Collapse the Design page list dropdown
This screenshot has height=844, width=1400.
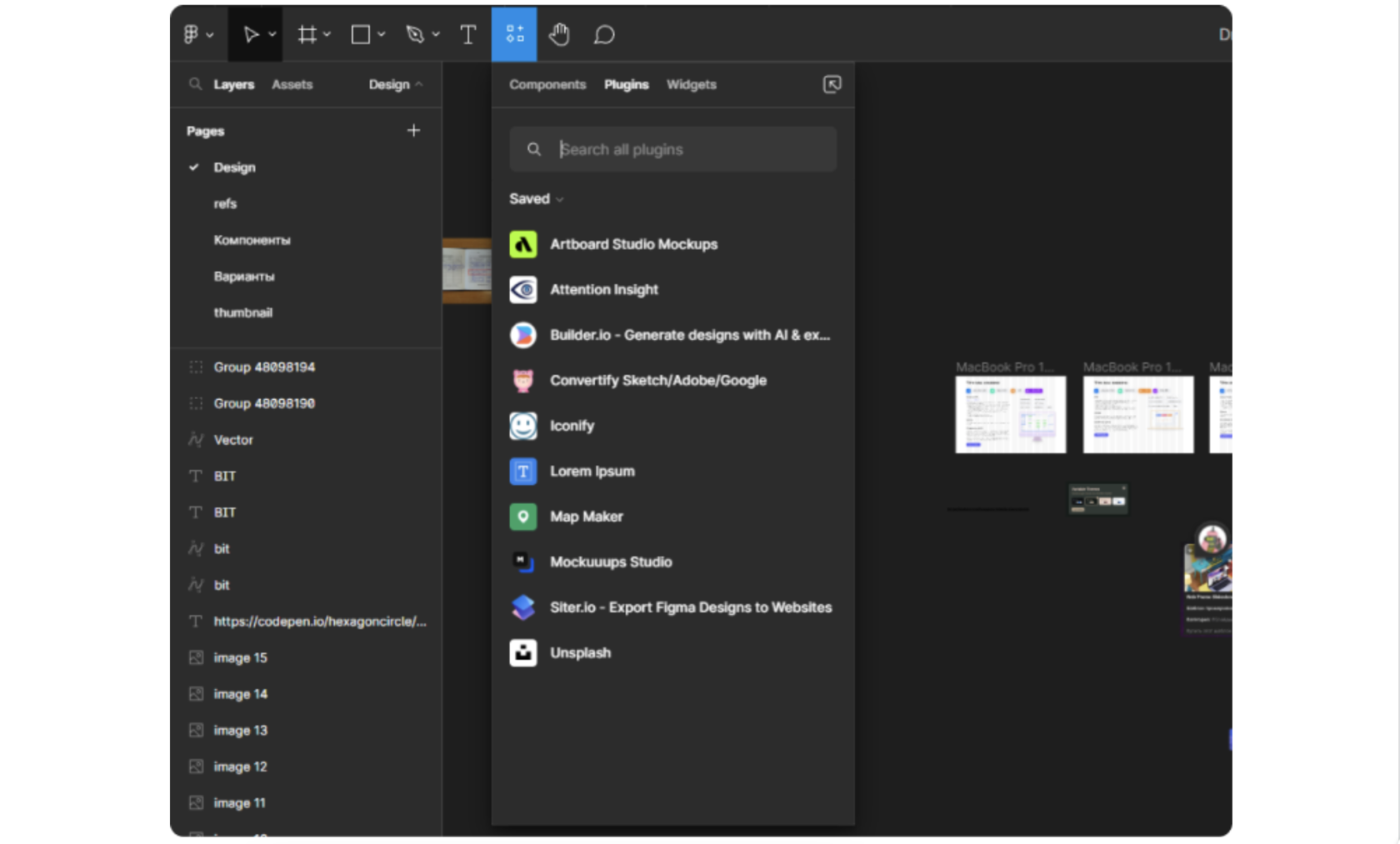(x=396, y=84)
